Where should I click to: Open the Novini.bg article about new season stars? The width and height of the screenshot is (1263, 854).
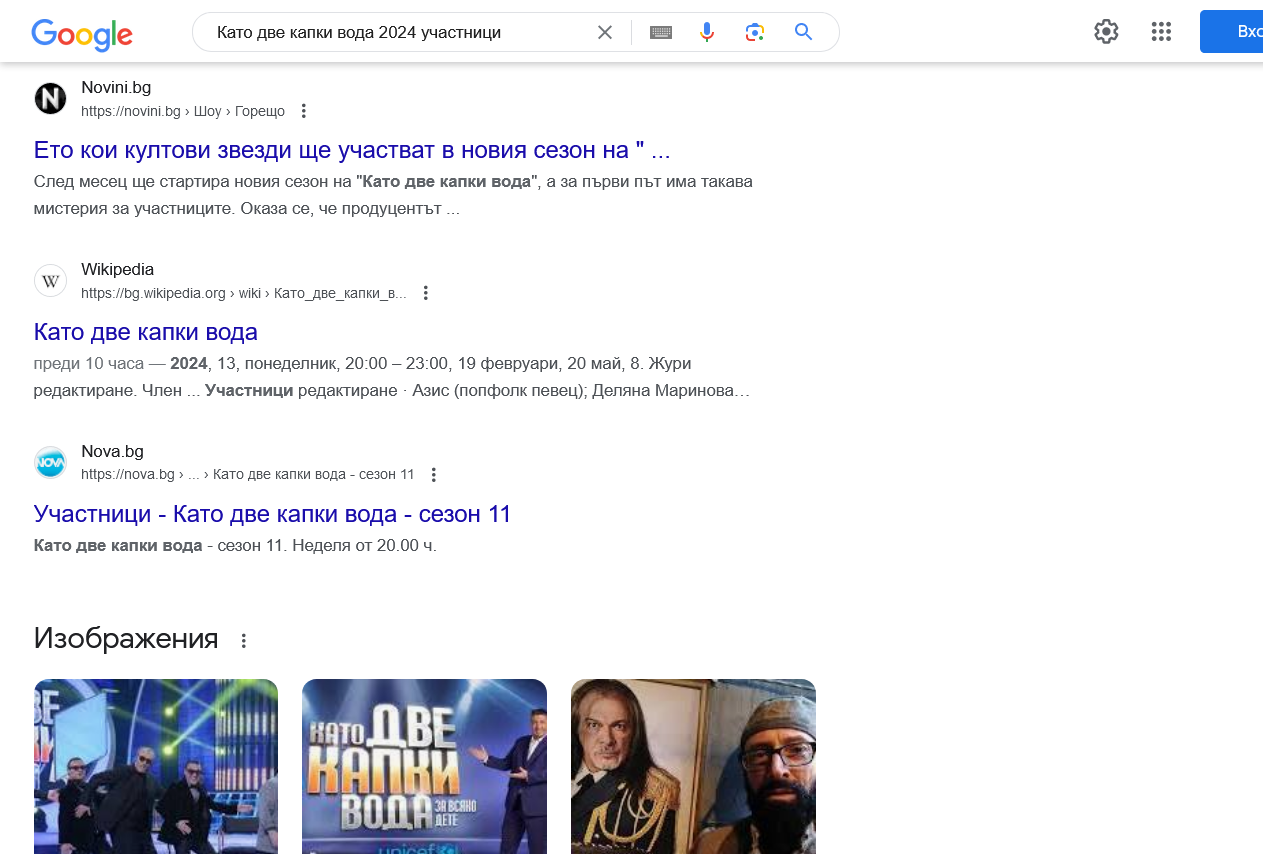351,150
